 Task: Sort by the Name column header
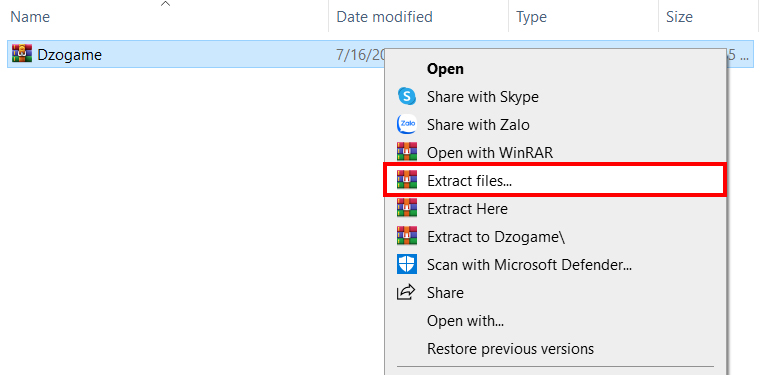tap(165, 17)
